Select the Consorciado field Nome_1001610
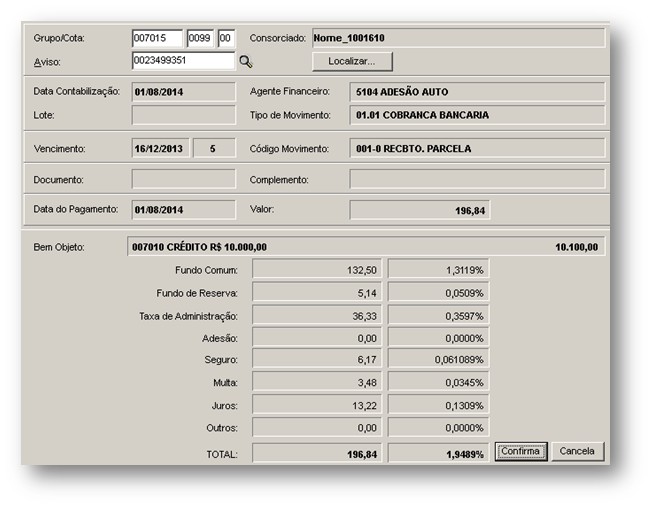 pyautogui.click(x=458, y=38)
